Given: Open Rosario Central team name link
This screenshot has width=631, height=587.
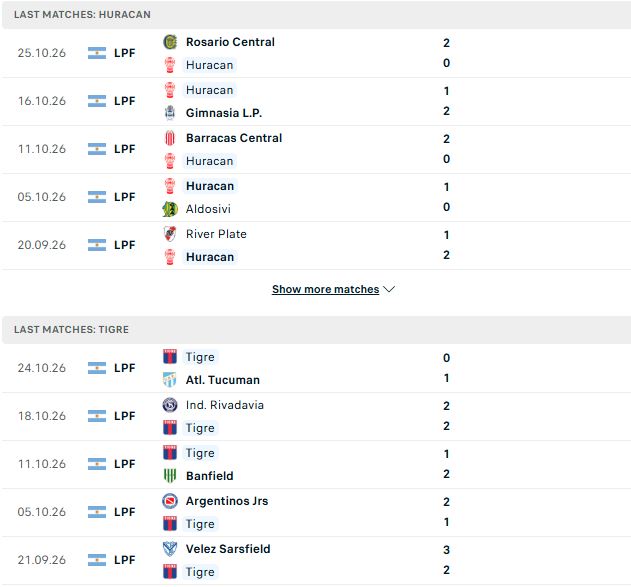Looking at the screenshot, I should [230, 42].
